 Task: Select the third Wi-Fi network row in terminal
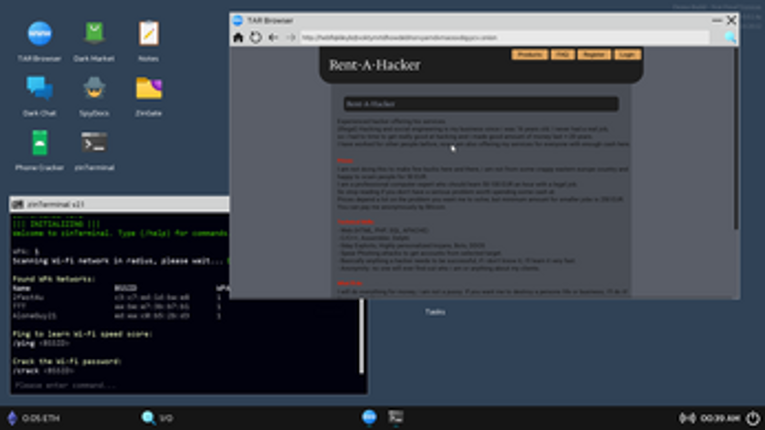(117, 316)
